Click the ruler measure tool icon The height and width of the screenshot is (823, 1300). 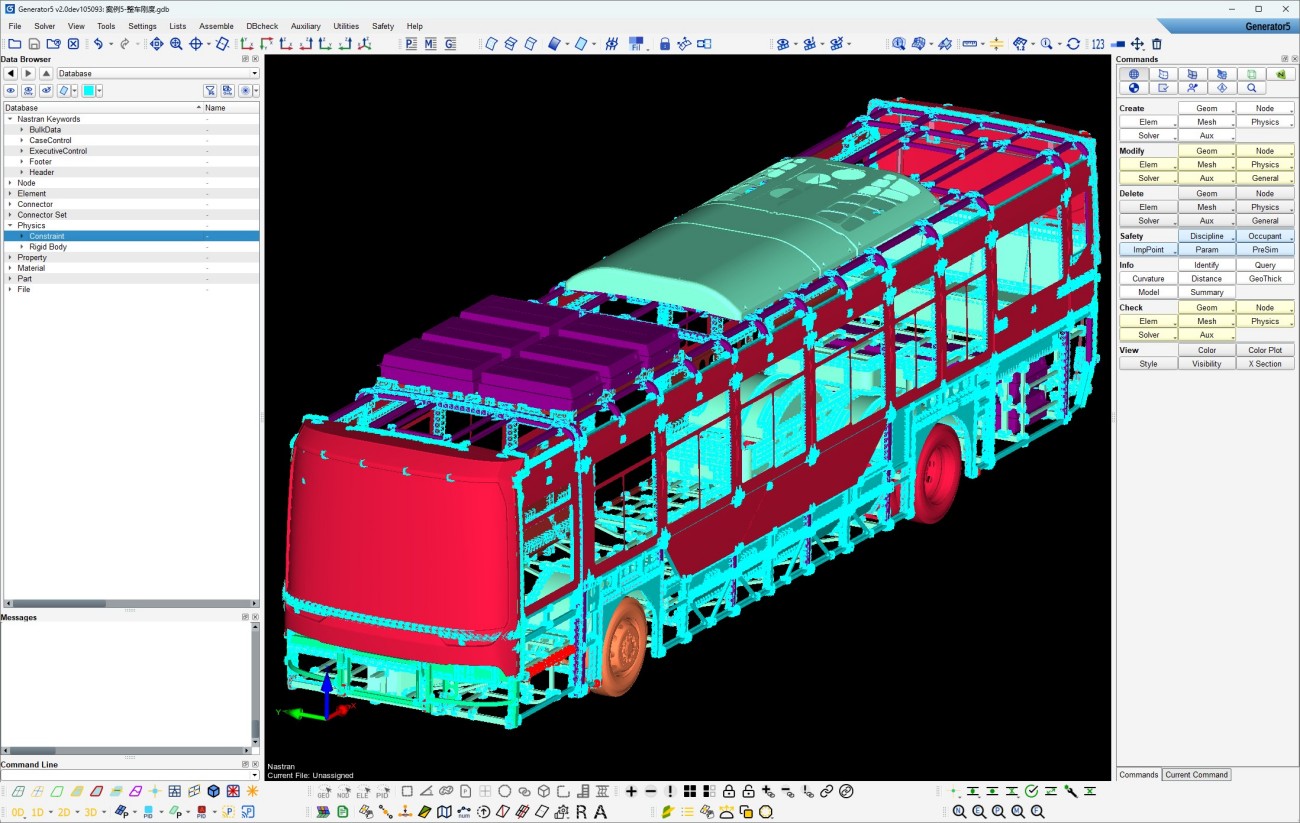coord(968,44)
